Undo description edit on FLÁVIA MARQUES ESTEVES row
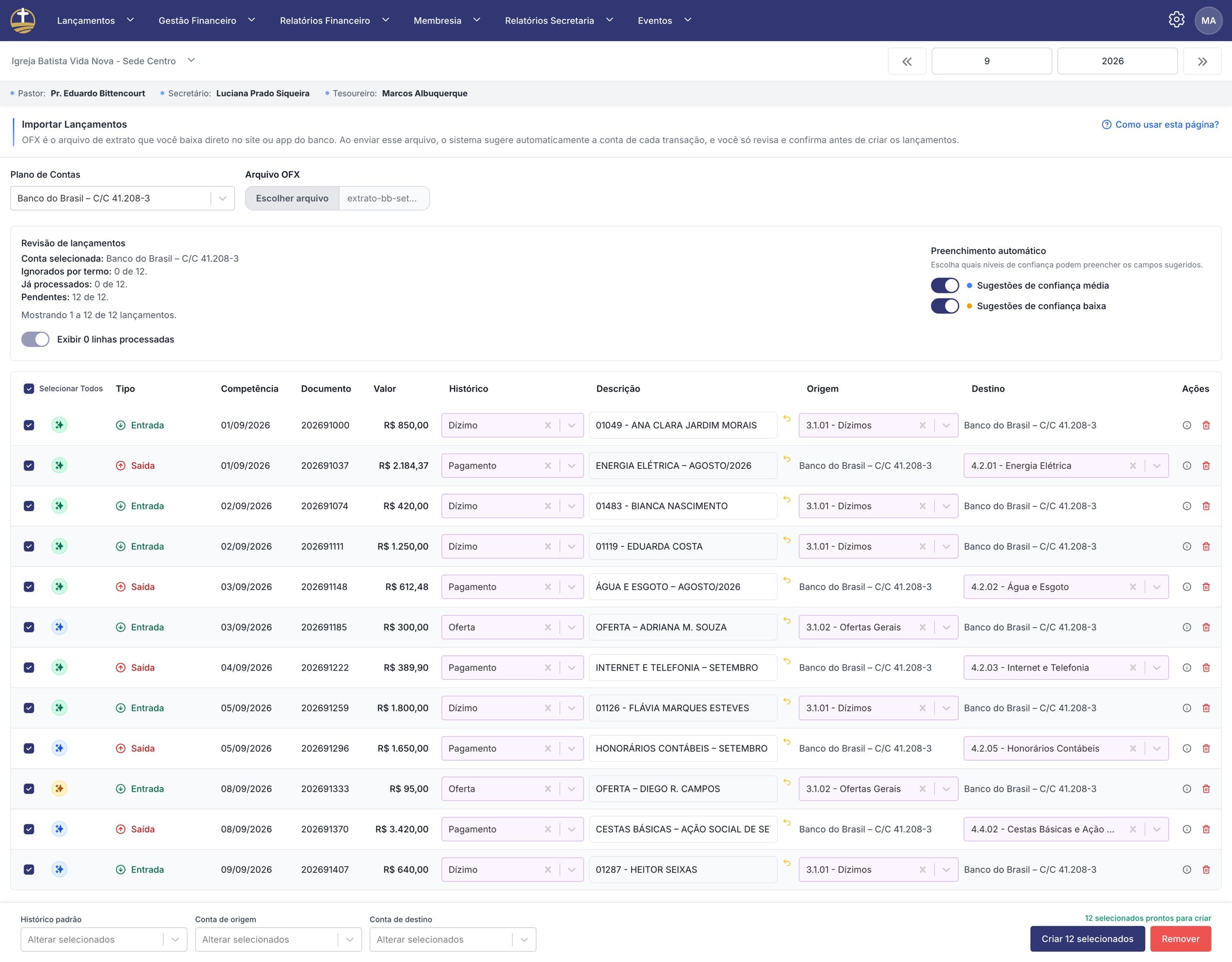This screenshot has width=1232, height=962. [x=787, y=701]
